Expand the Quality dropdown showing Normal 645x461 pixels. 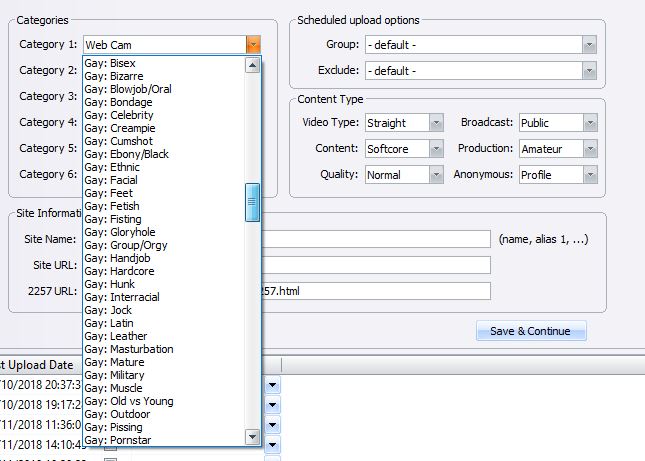point(436,175)
